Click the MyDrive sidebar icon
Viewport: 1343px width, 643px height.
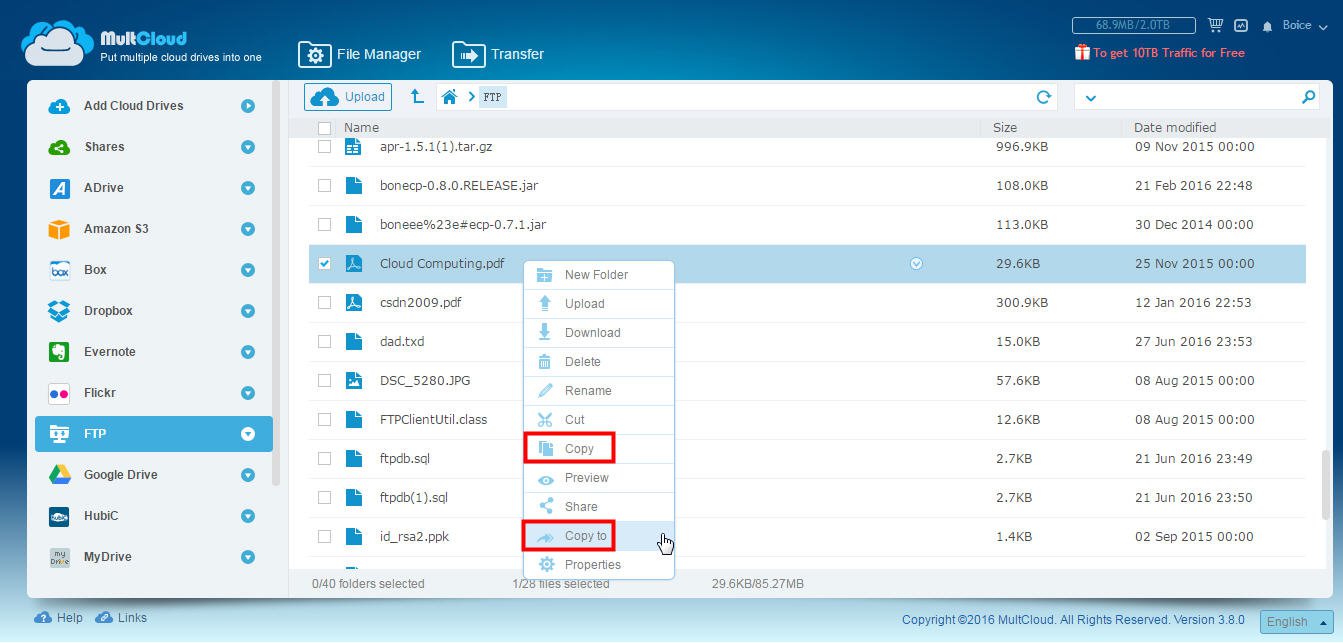tap(59, 557)
